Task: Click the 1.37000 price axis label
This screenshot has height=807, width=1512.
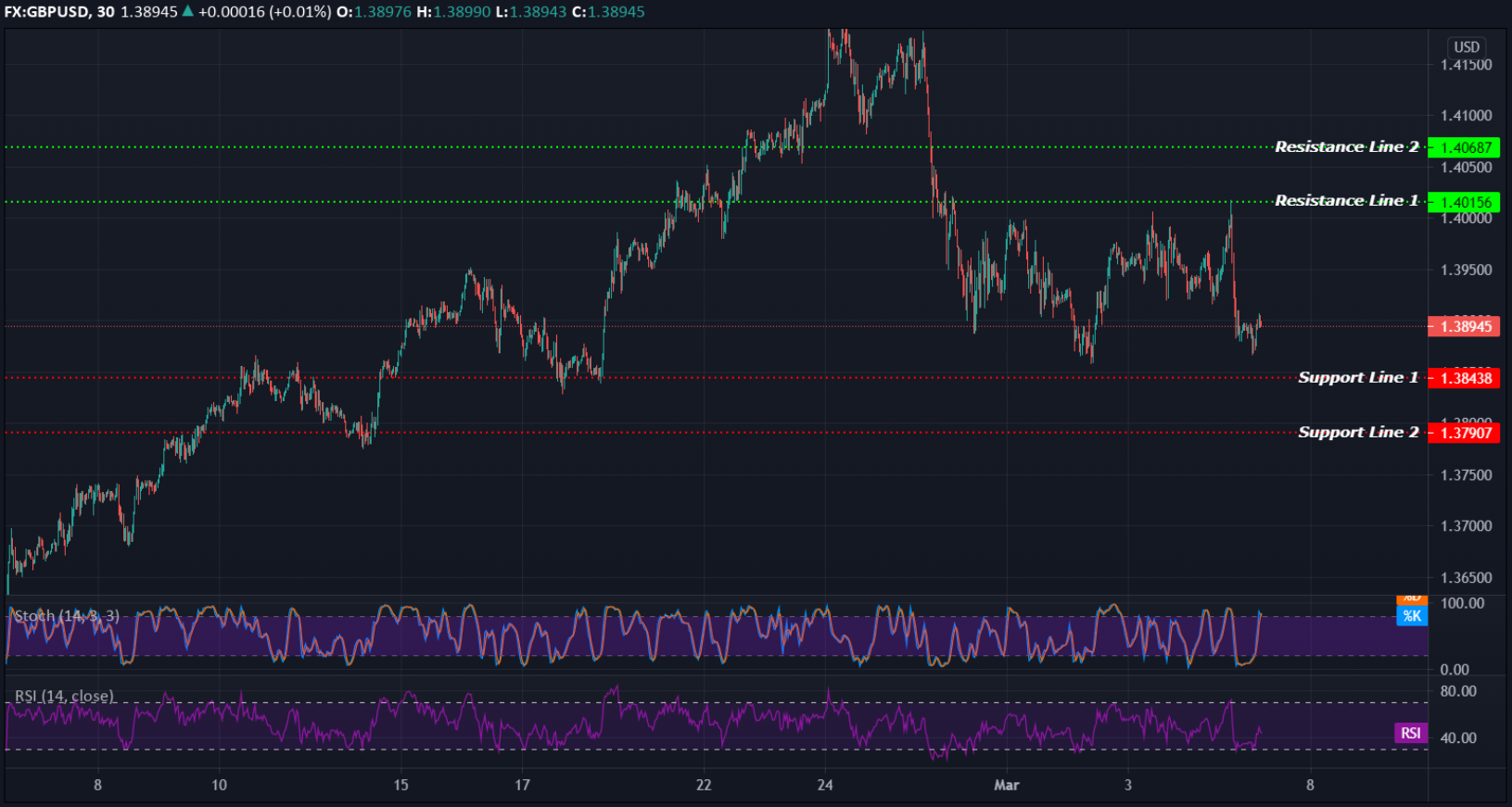Action: click(x=1466, y=525)
